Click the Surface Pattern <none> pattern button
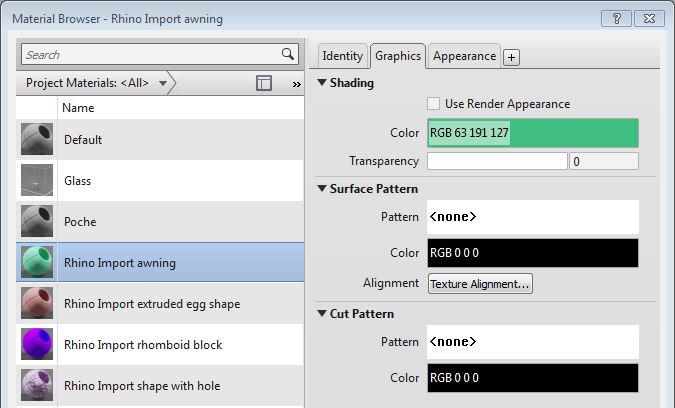Screen dimensions: 675x408 (x=532, y=217)
